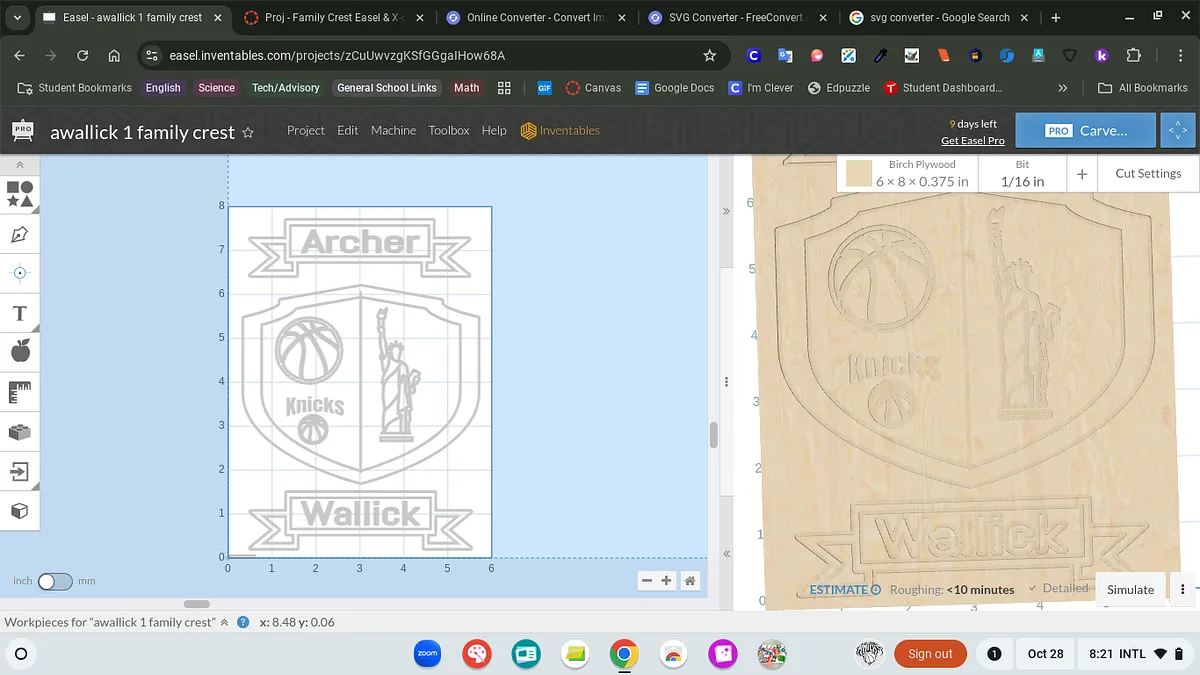Open the 3D cube tool
The height and width of the screenshot is (675, 1200).
pos(19,511)
